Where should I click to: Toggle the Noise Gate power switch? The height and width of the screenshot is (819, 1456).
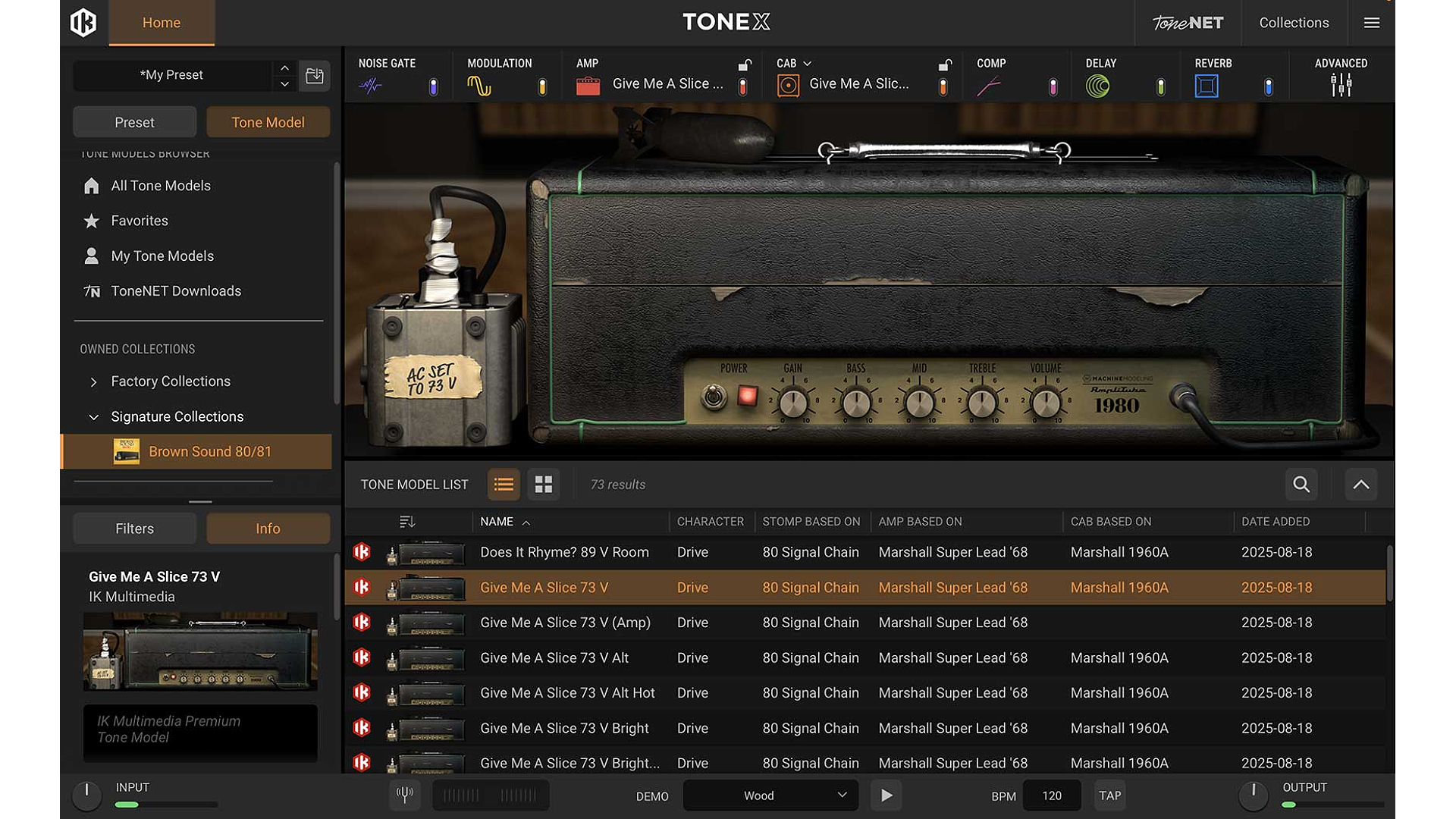click(433, 86)
